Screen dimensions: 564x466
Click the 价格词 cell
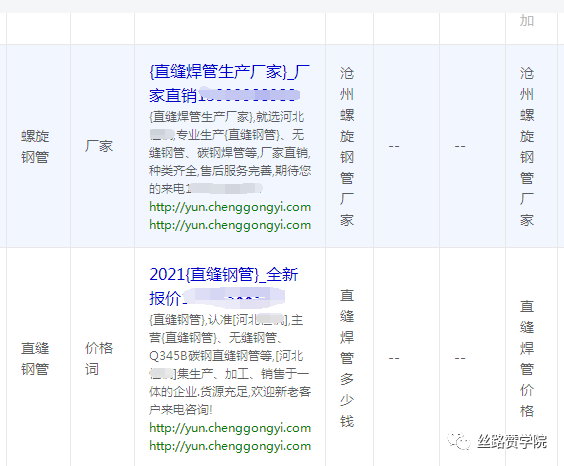(99, 358)
